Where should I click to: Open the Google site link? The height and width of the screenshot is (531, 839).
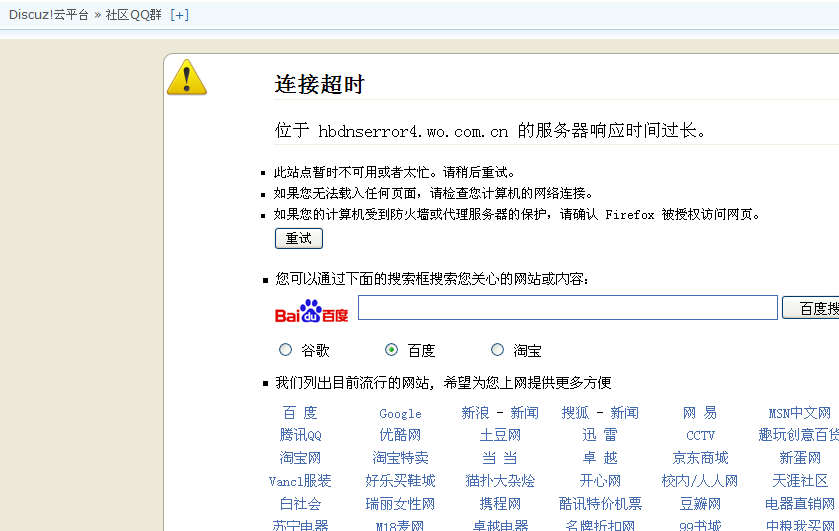tap(400, 413)
